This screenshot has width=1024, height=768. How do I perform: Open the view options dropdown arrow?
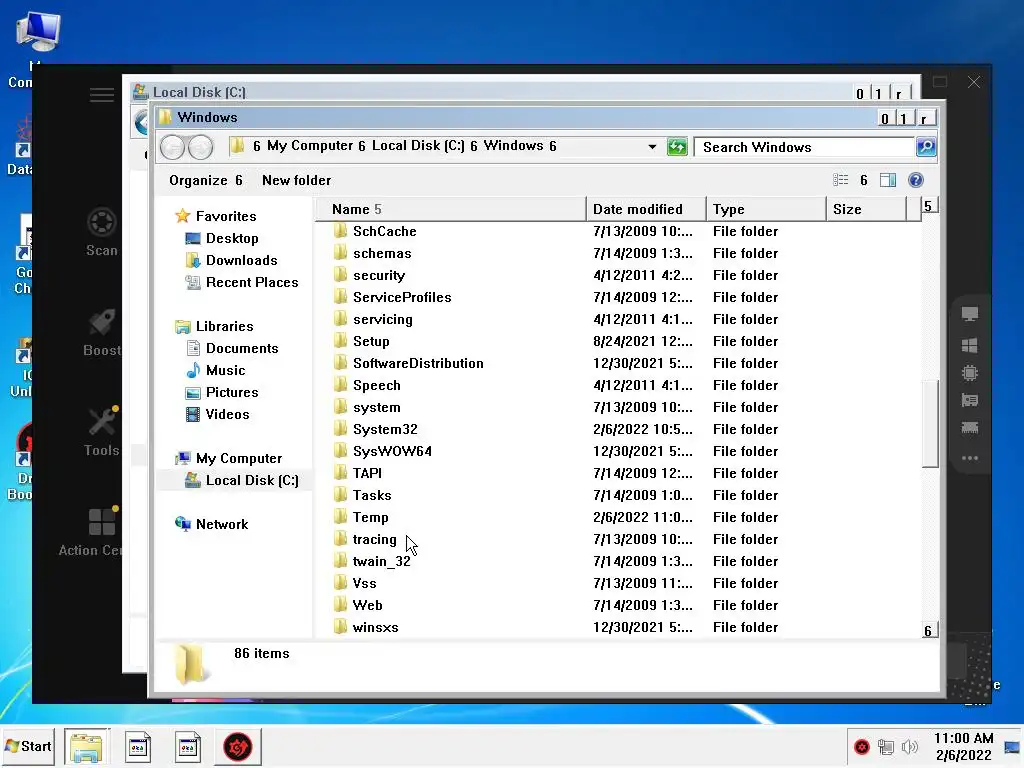coord(863,180)
